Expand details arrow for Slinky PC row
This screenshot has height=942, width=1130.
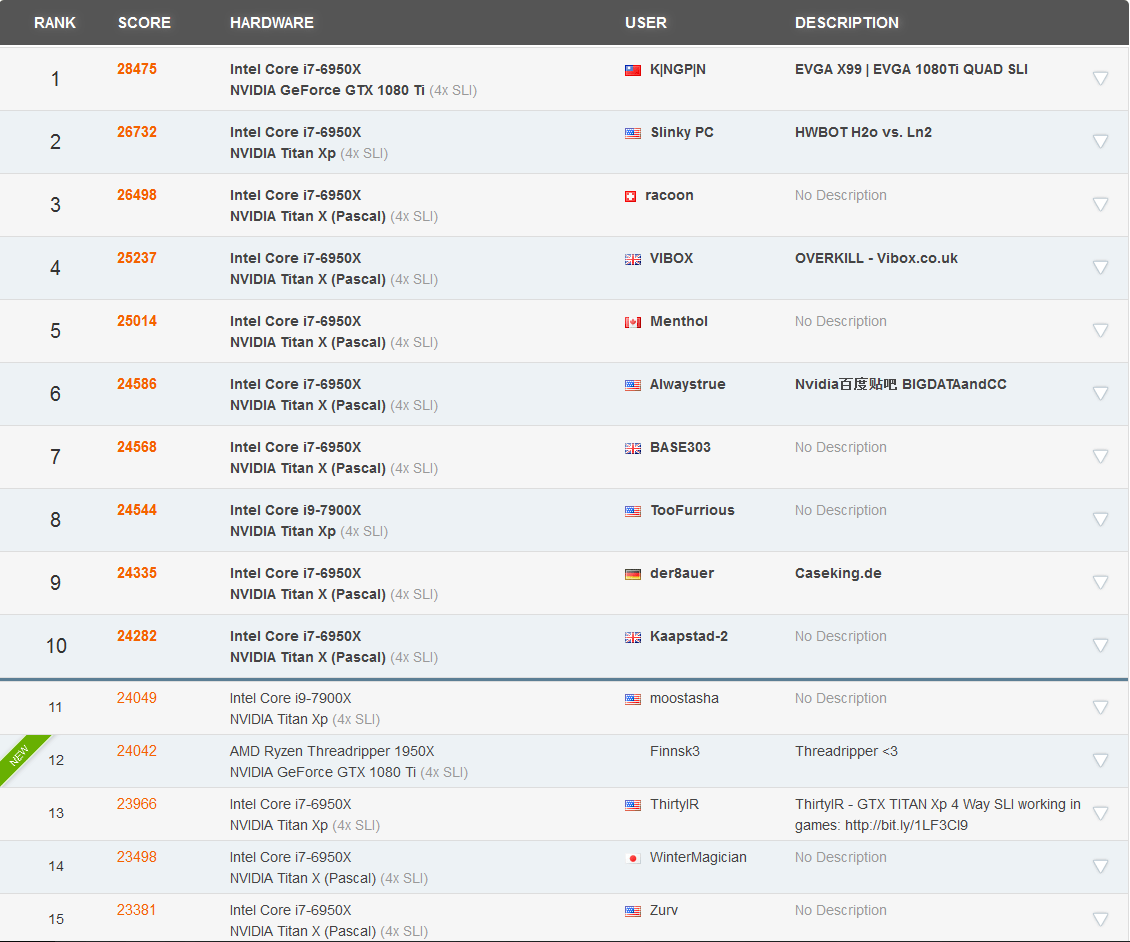click(x=1100, y=141)
